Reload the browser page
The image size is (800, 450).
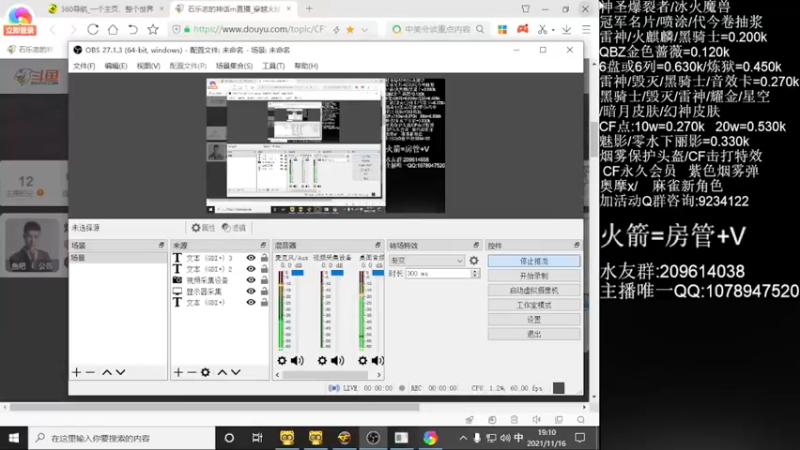(93, 30)
